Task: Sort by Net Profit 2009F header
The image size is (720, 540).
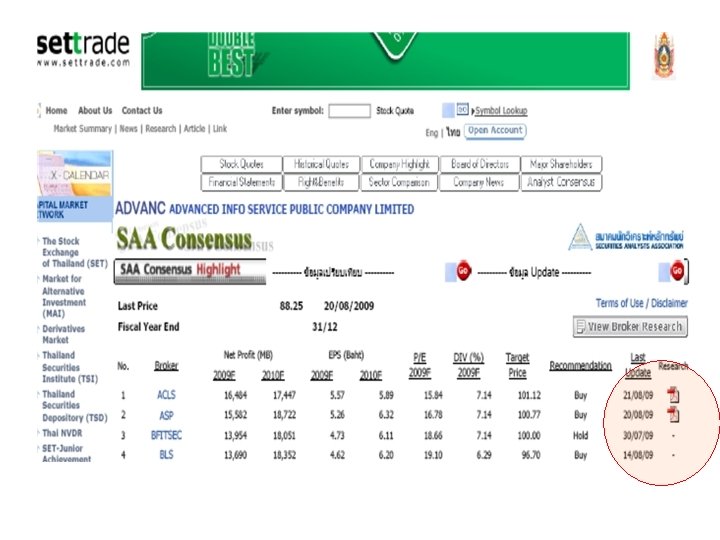Action: [224, 376]
